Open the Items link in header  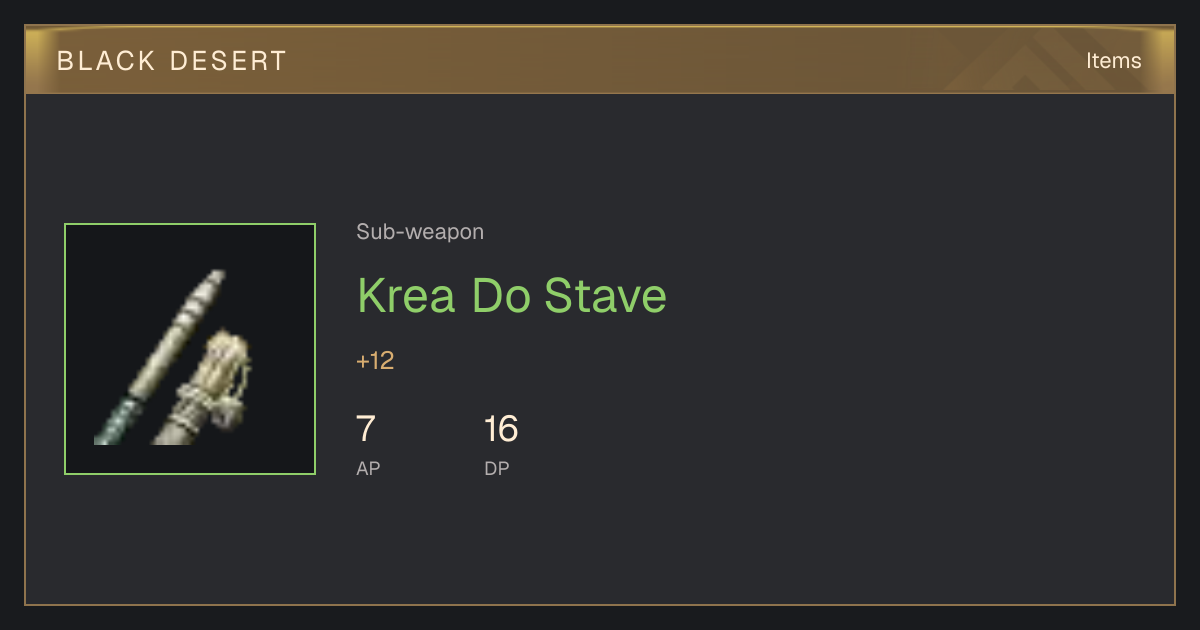pyautogui.click(x=1113, y=61)
